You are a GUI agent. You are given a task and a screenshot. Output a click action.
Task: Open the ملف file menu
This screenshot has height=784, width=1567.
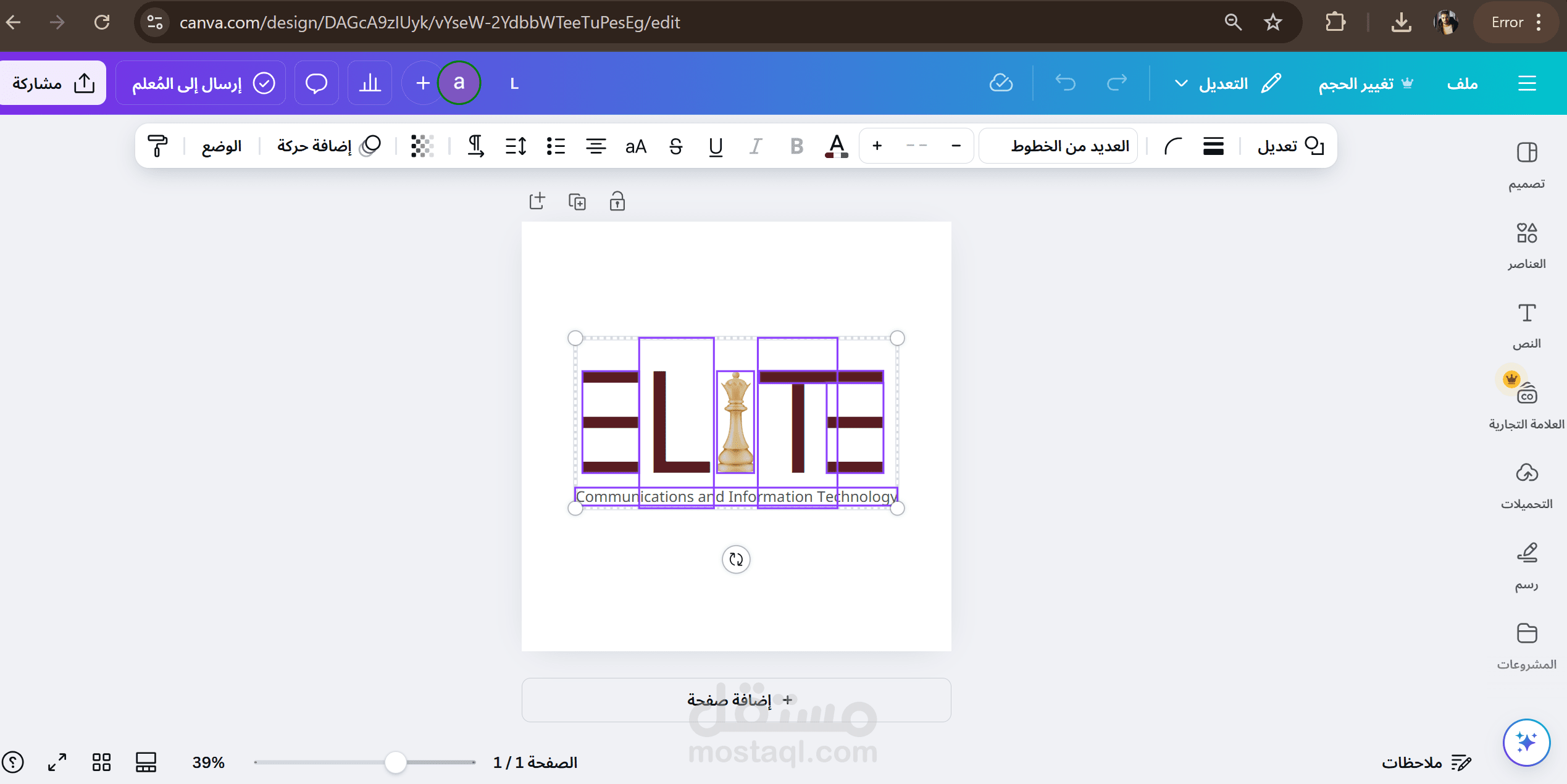tap(1462, 83)
